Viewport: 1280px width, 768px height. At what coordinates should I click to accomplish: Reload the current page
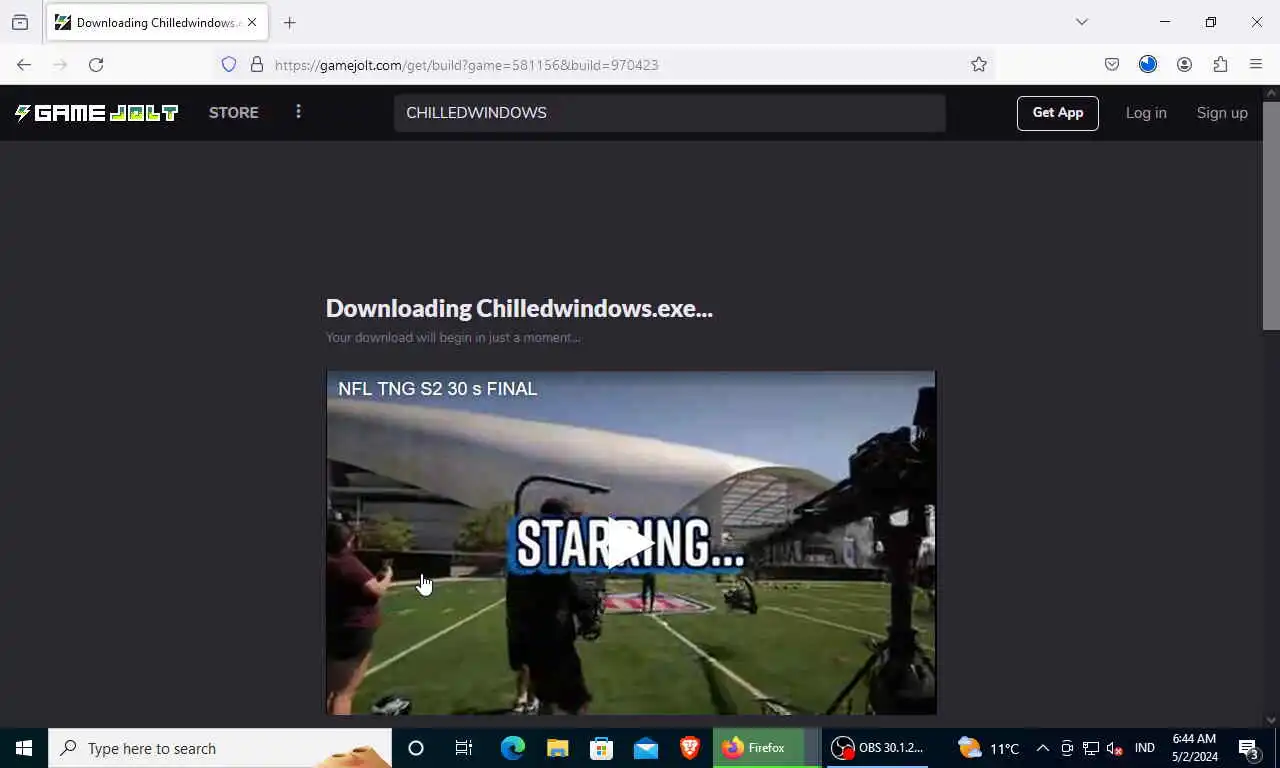[x=96, y=65]
